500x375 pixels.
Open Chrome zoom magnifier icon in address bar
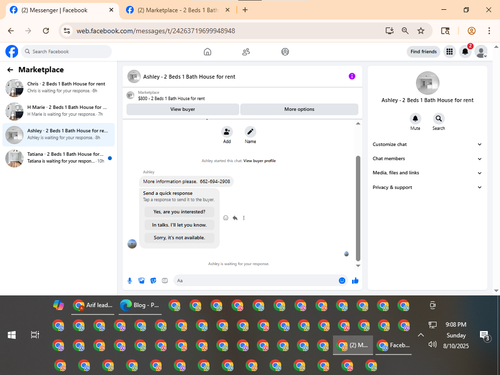[x=405, y=31]
